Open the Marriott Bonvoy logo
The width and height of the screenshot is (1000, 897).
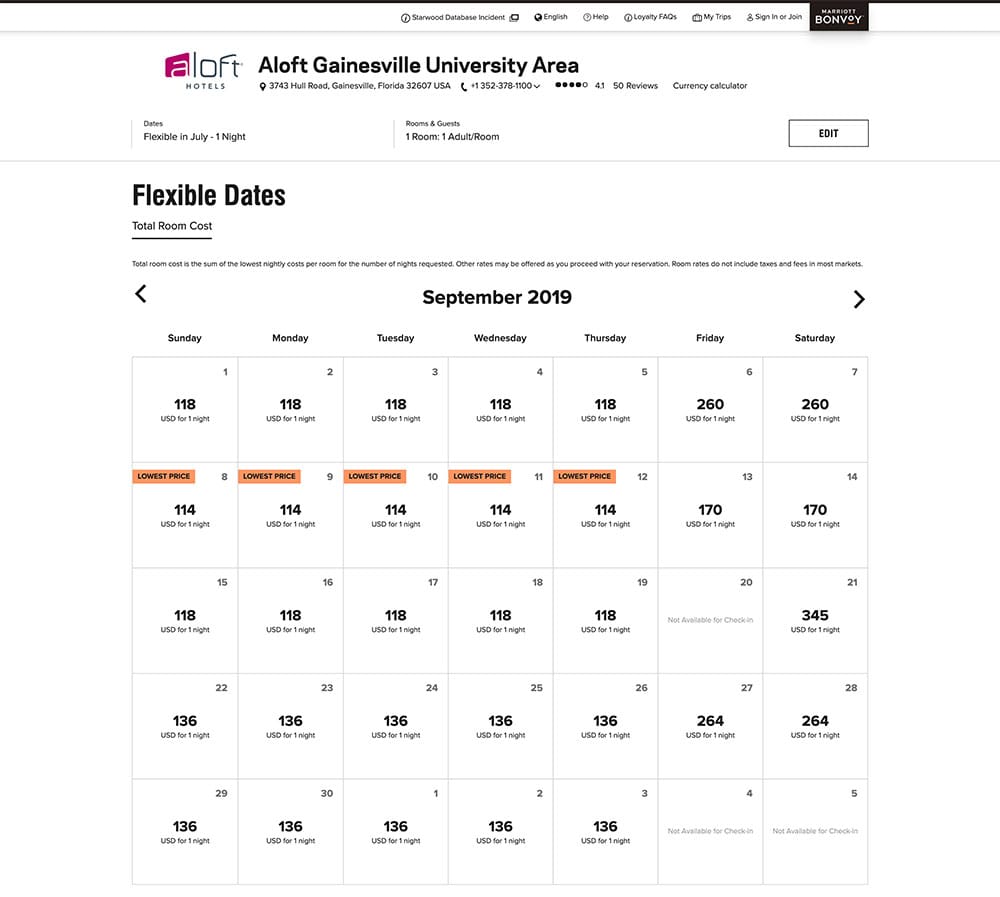838,17
